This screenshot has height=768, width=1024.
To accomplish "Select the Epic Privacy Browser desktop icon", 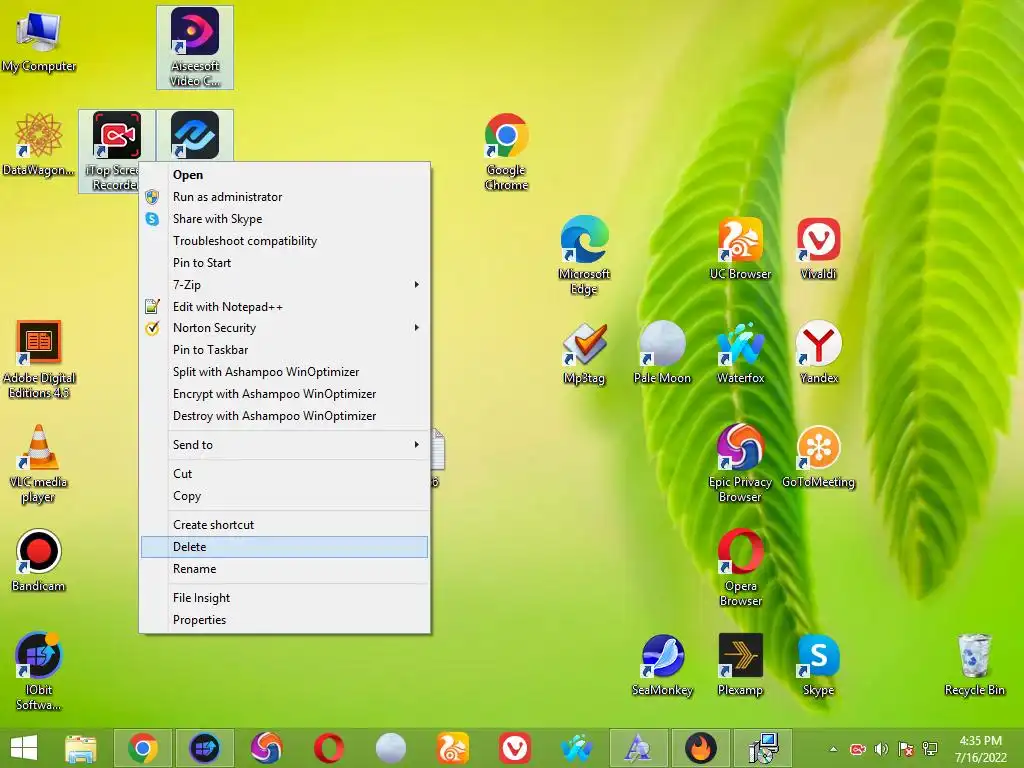I will click(740, 463).
